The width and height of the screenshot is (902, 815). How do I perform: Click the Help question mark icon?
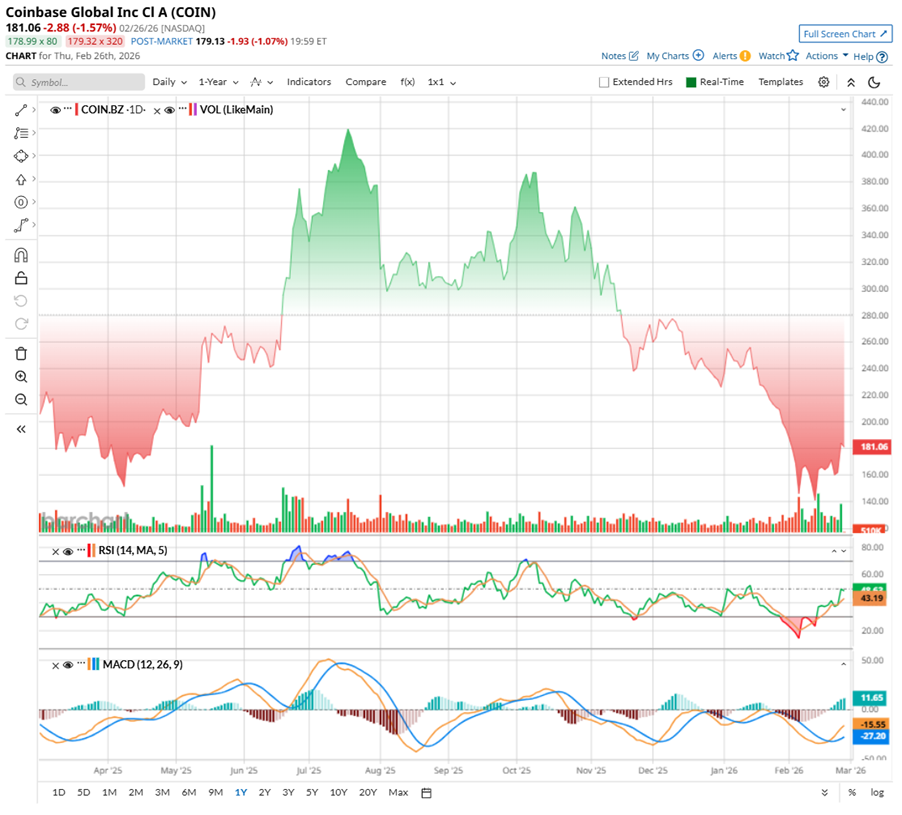pos(882,57)
